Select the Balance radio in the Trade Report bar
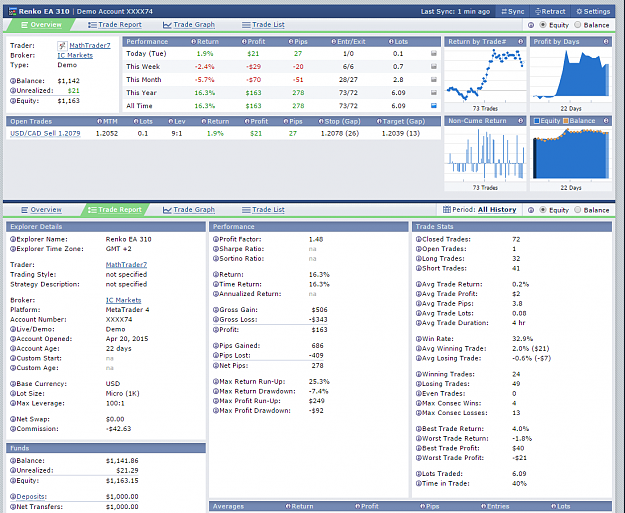Viewport: 625px width, 513px height. [578, 210]
